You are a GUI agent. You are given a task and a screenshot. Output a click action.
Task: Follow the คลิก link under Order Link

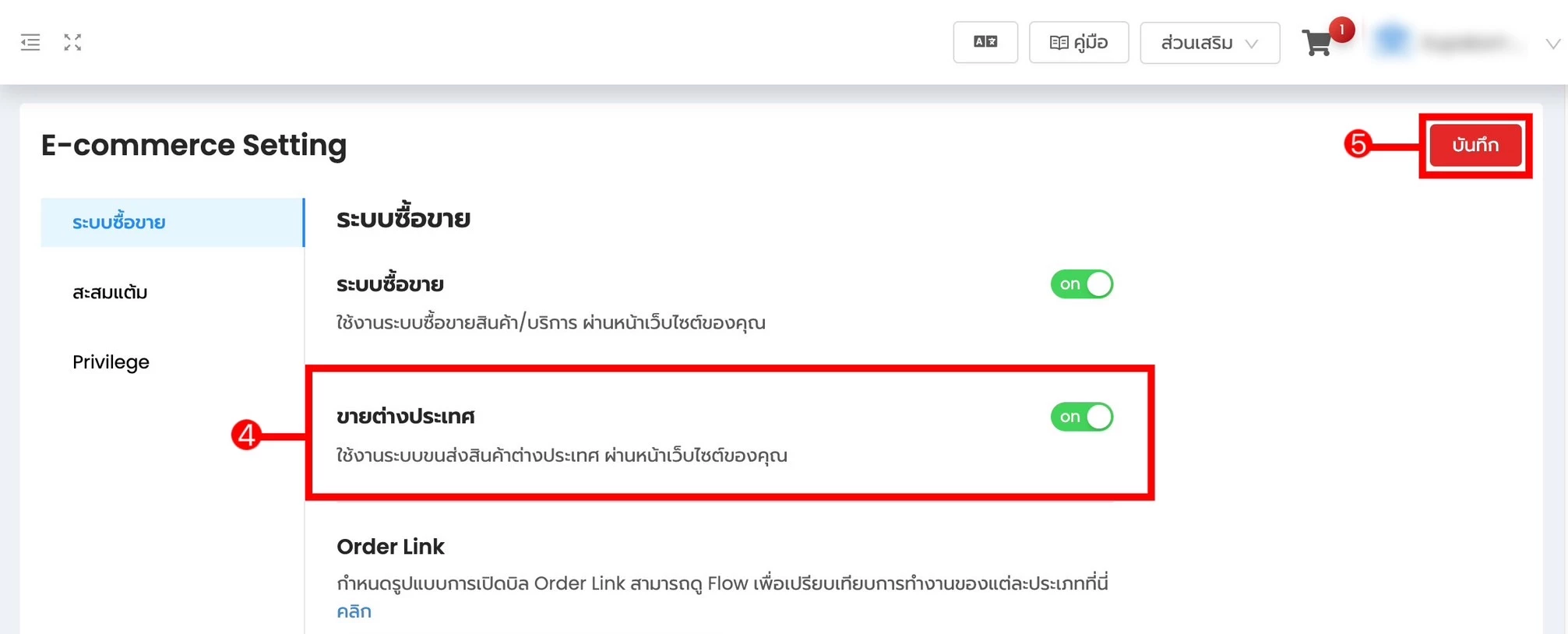tap(354, 611)
